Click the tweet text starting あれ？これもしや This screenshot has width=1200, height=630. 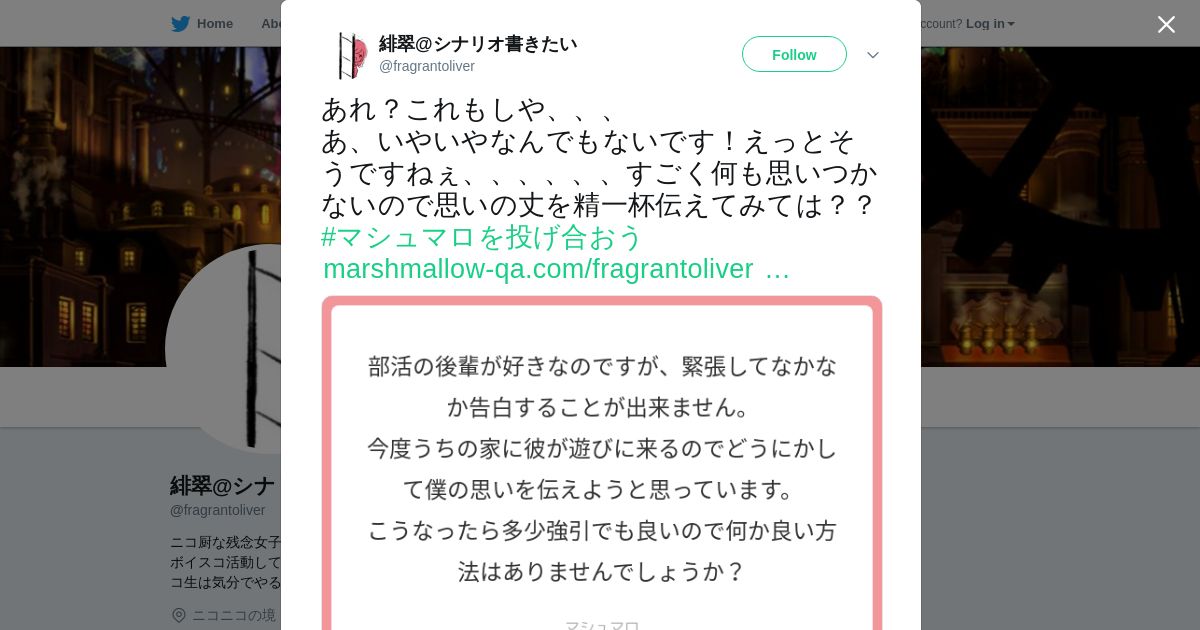600,158
